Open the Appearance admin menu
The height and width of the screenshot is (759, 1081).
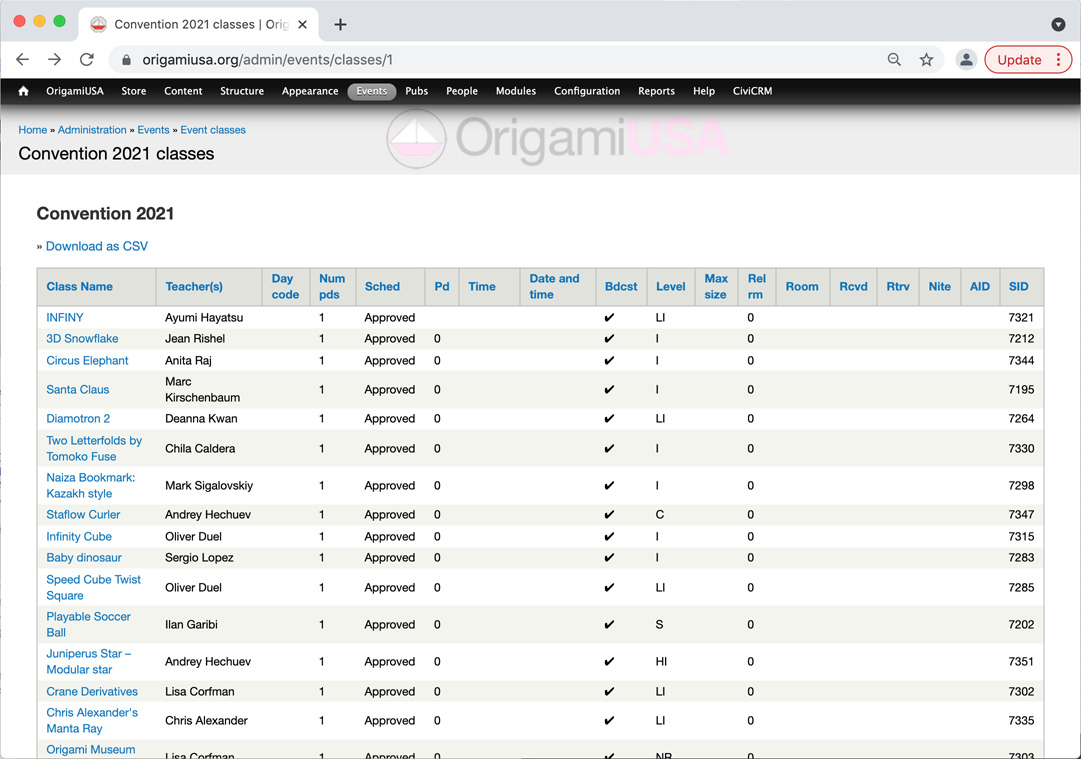[x=310, y=91]
